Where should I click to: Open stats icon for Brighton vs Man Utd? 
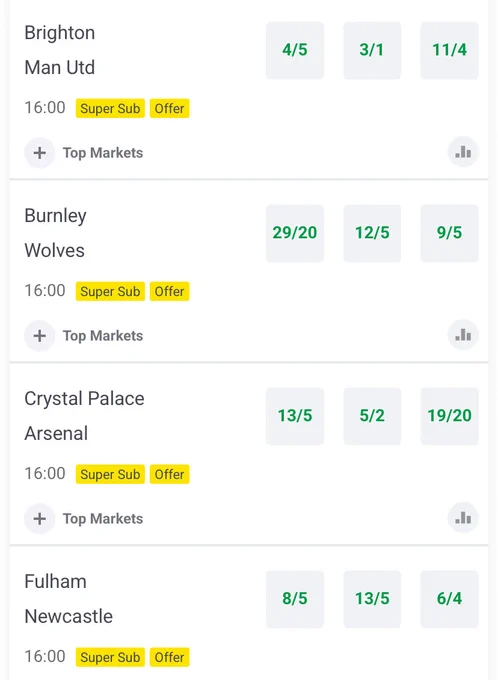[x=463, y=152]
